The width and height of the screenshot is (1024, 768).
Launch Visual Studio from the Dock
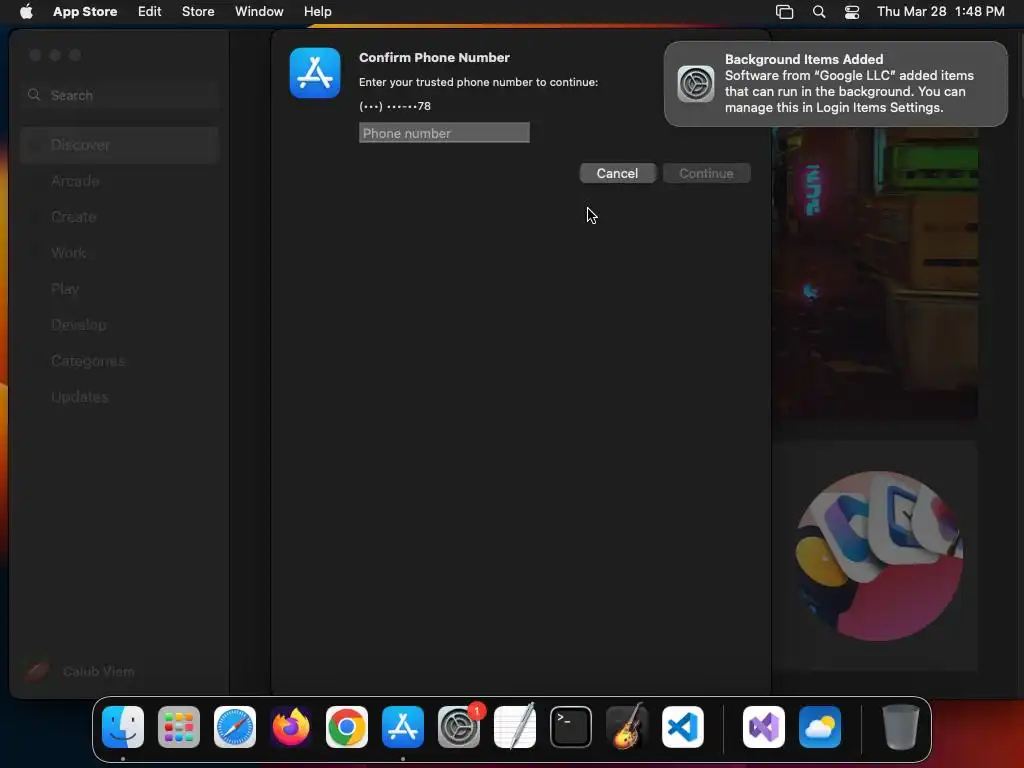(764, 727)
